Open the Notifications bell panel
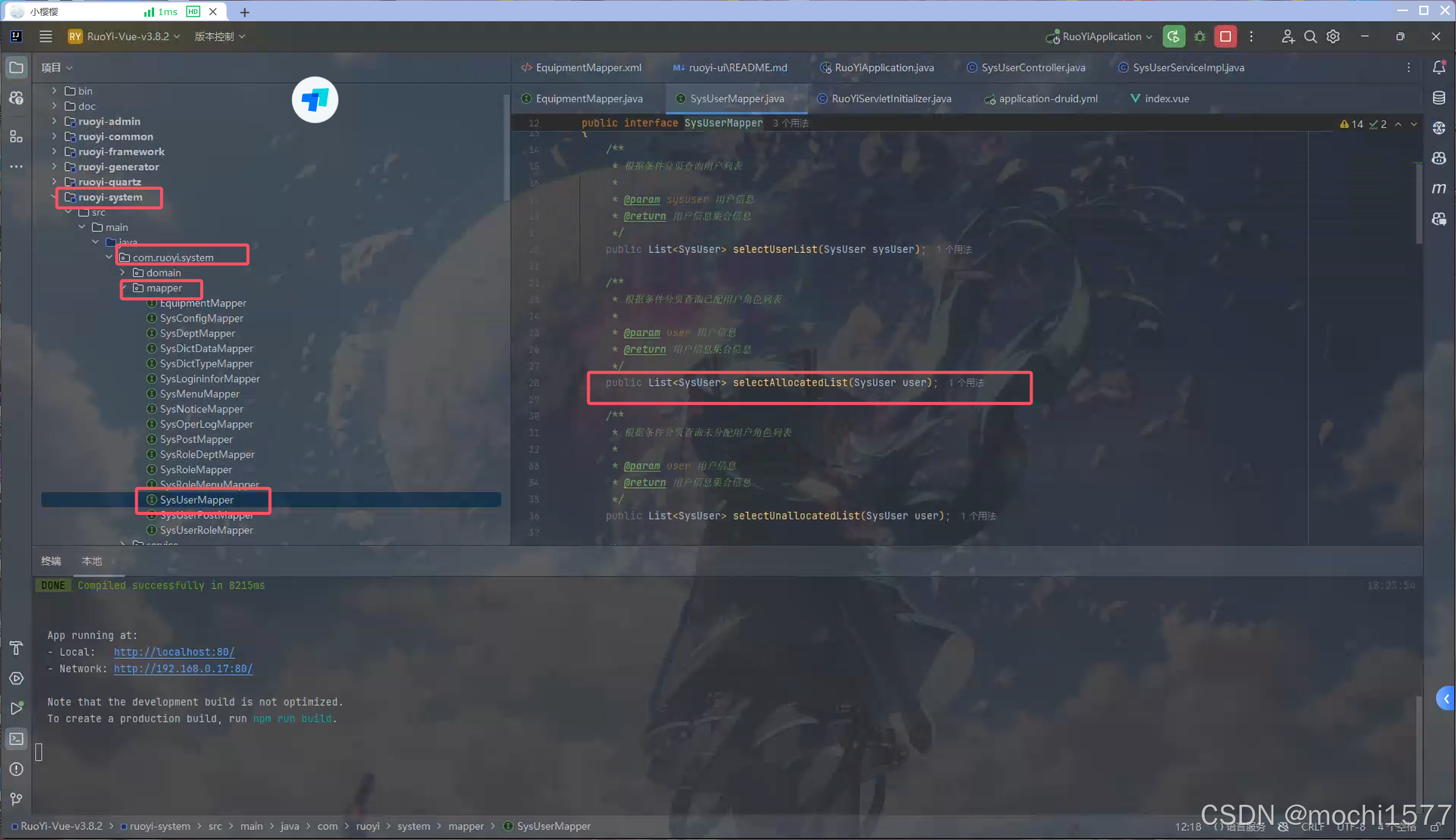Image resolution: width=1456 pixels, height=840 pixels. coord(1438,67)
